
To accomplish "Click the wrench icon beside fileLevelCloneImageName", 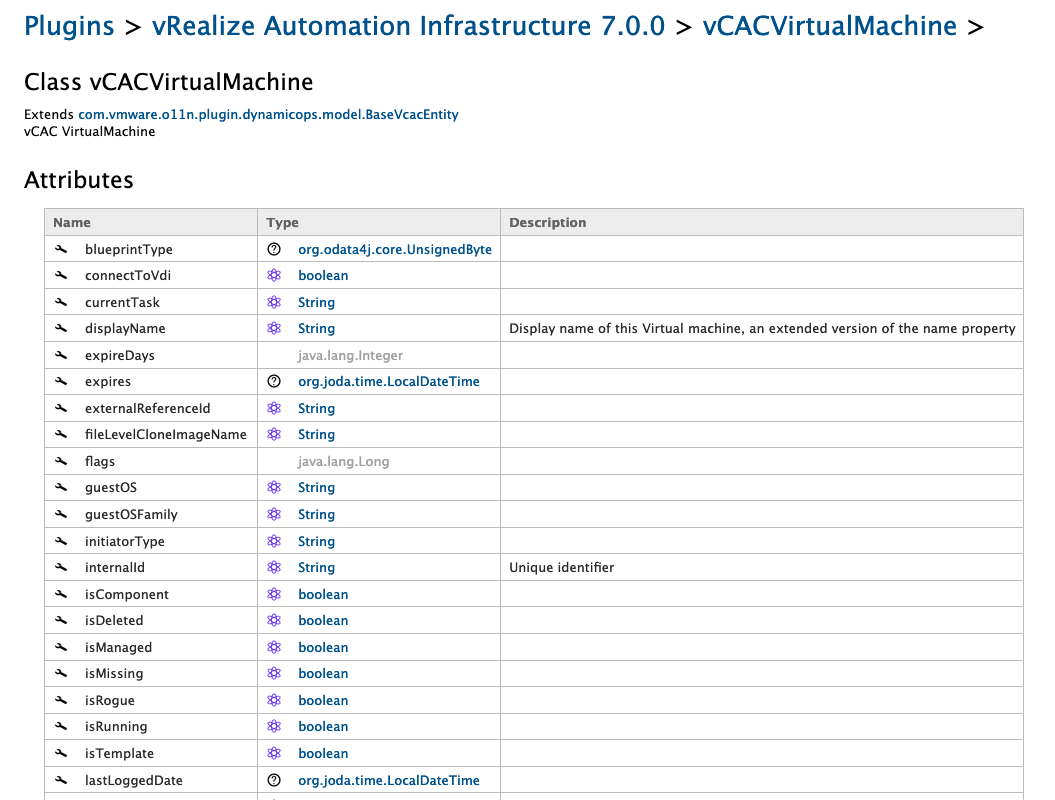I will point(61,435).
